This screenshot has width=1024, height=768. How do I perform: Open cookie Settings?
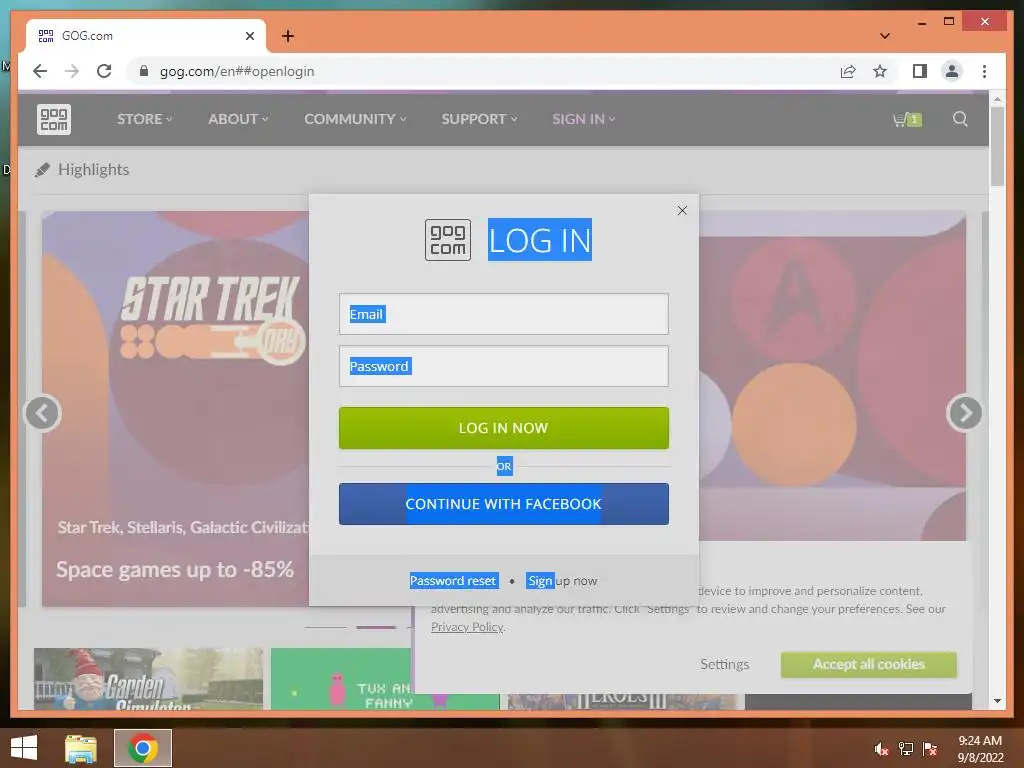tap(724, 664)
